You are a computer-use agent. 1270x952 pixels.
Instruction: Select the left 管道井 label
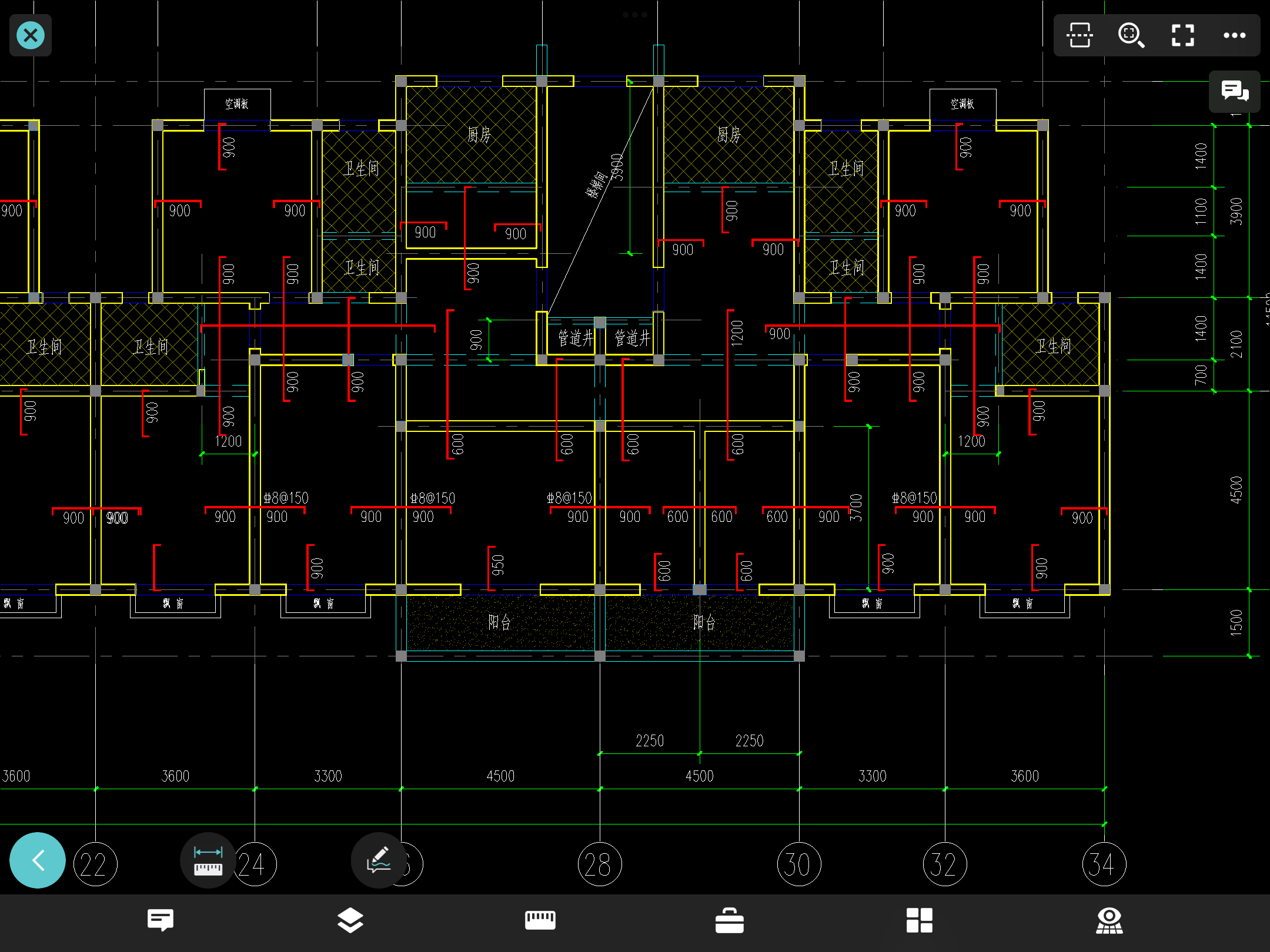tap(576, 338)
